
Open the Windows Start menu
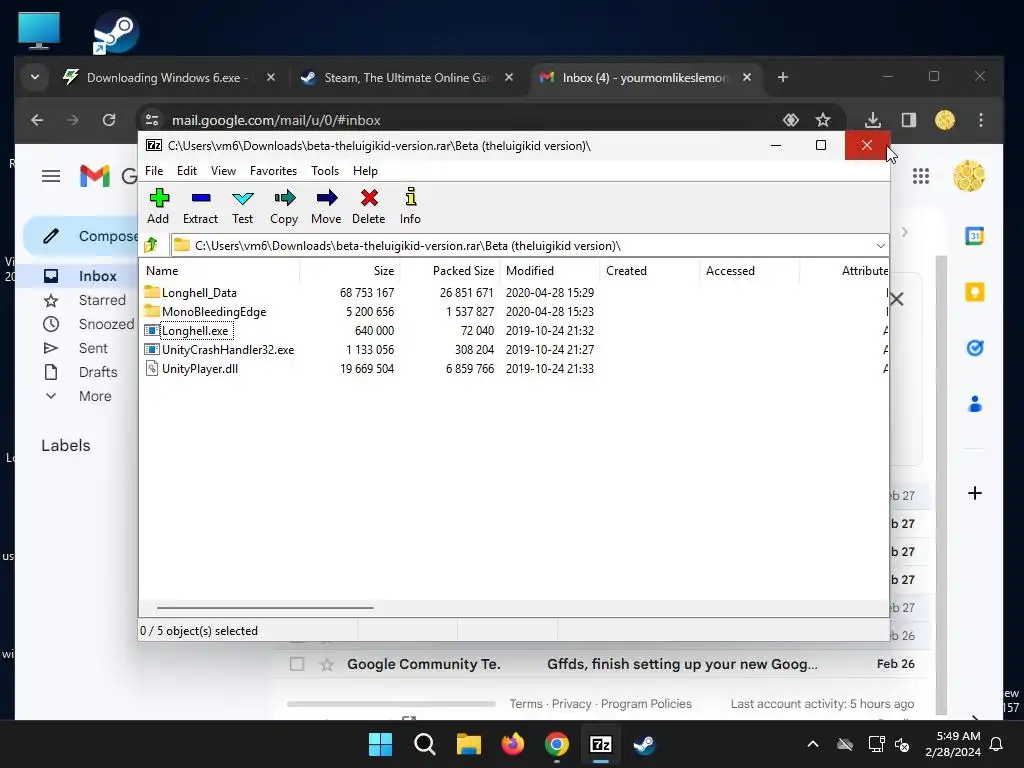click(x=380, y=744)
